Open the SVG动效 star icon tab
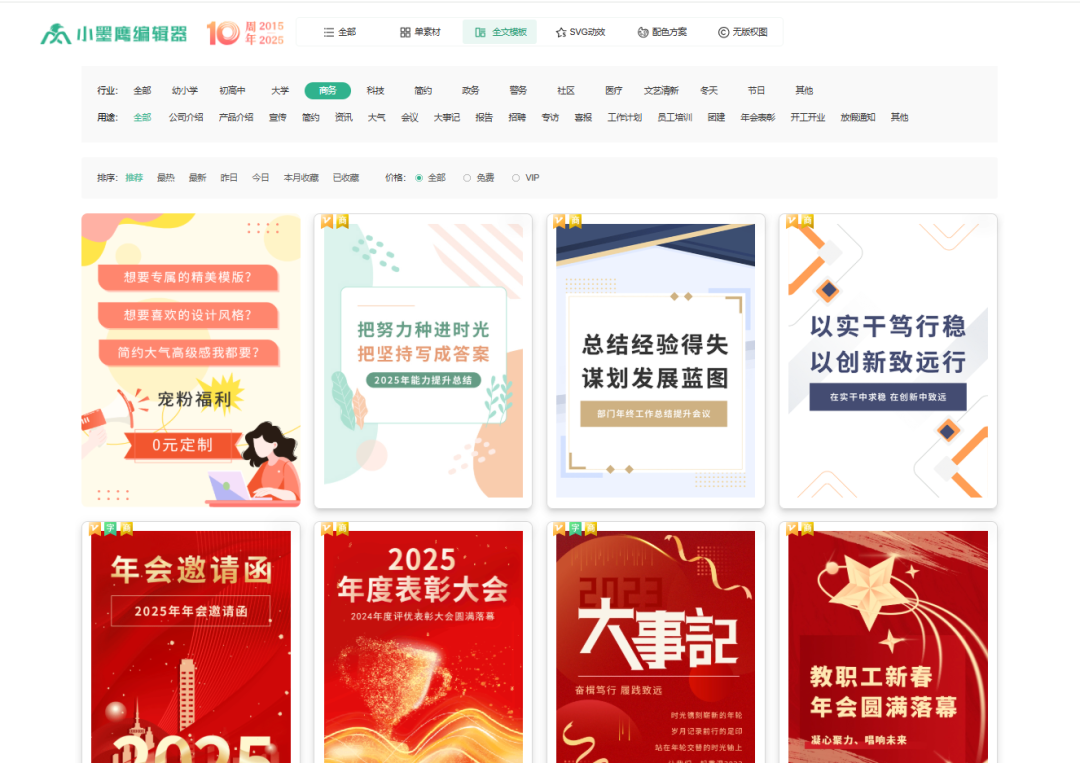Viewport: 1080px width, 763px height. tap(580, 32)
